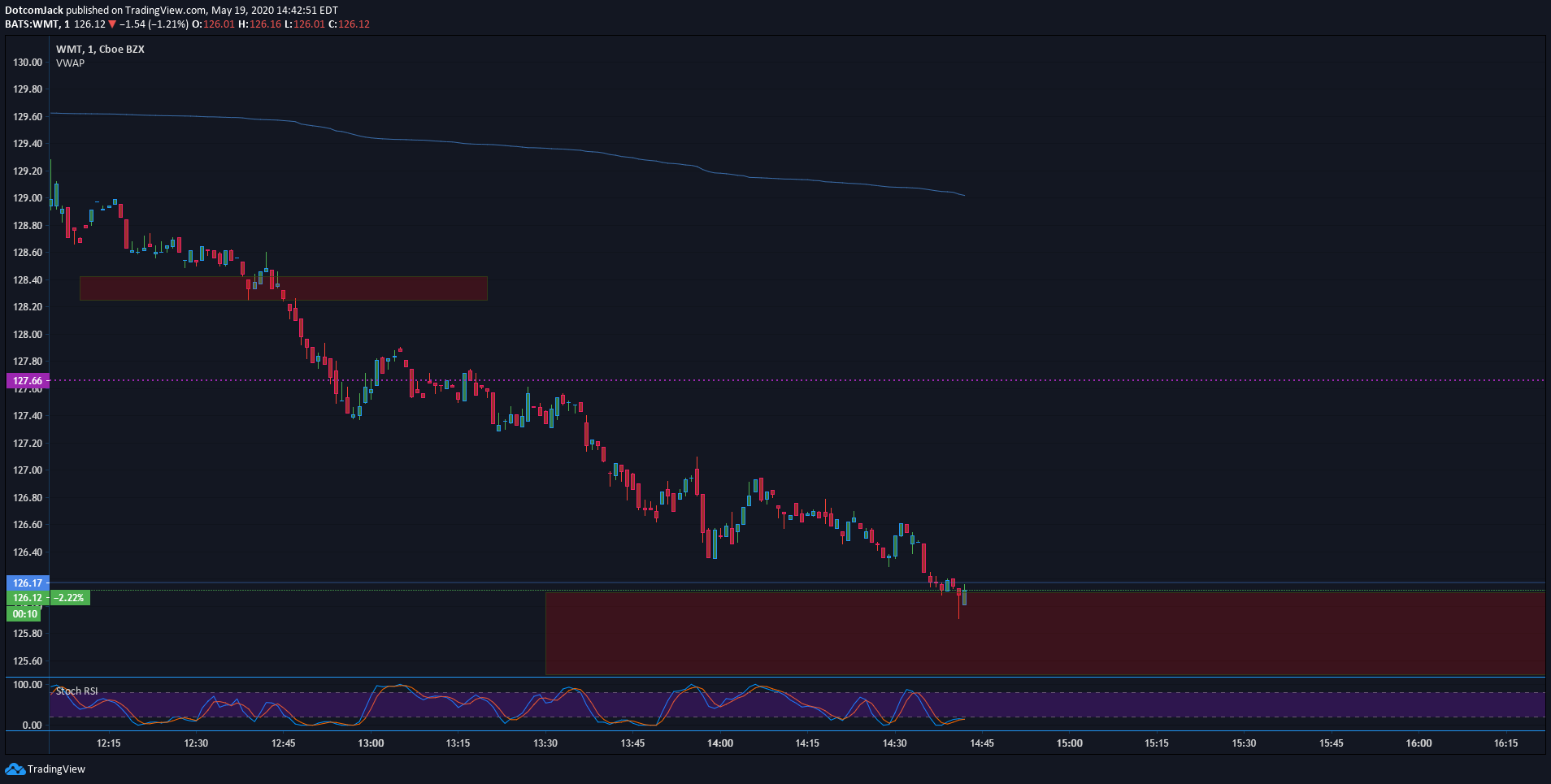Image resolution: width=1551 pixels, height=784 pixels.
Task: Click the purple 127.66 price label
Action: click(x=28, y=380)
